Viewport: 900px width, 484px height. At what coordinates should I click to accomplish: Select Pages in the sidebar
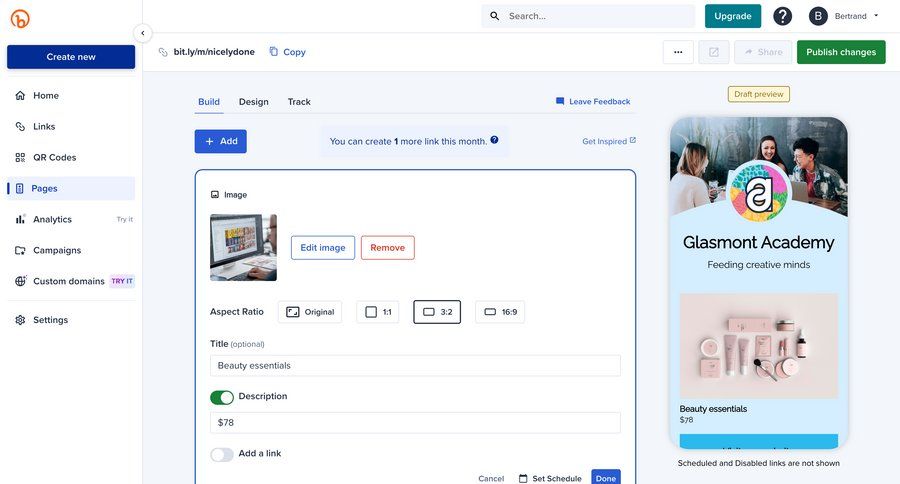click(x=71, y=188)
